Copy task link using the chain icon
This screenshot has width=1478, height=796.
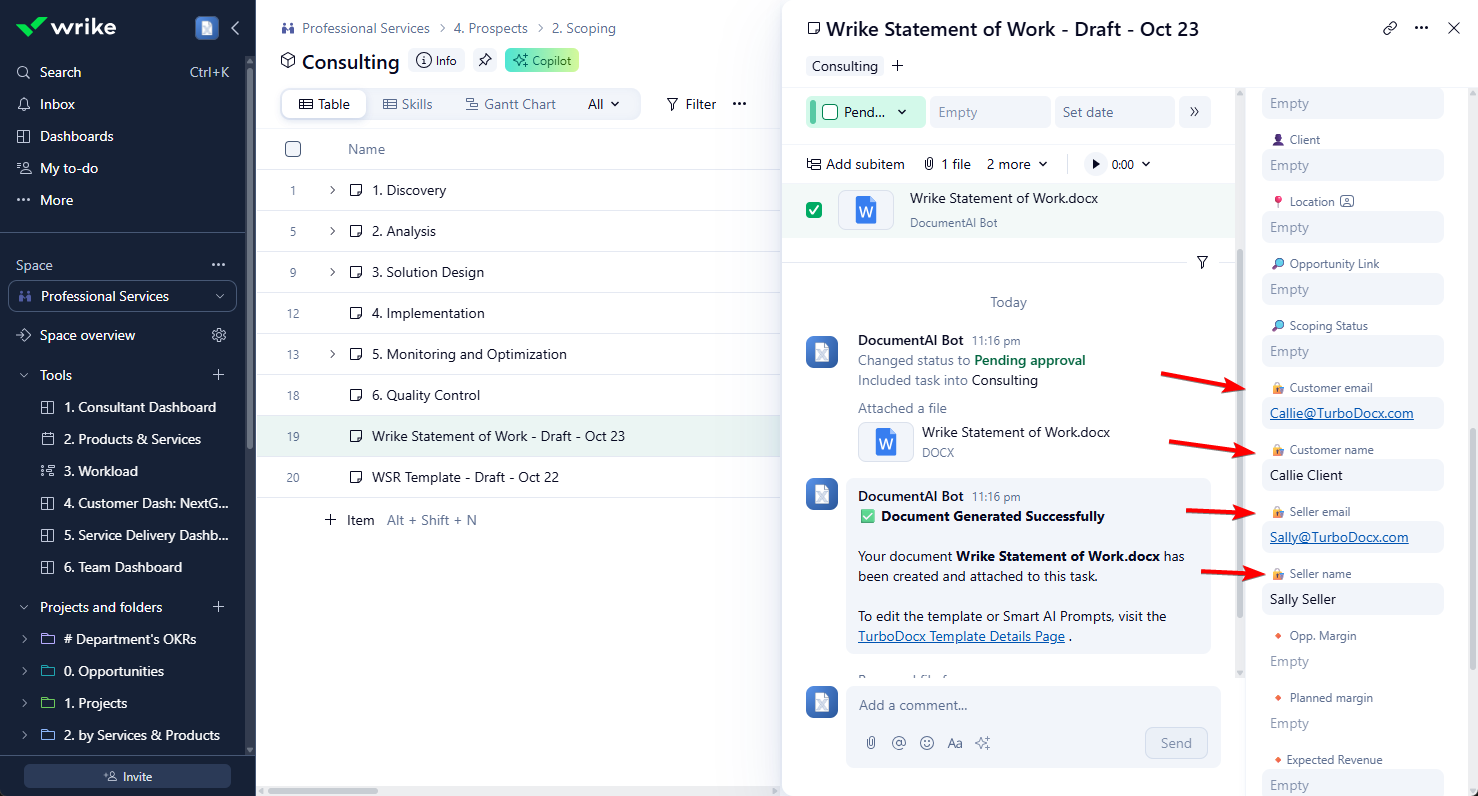[1390, 28]
